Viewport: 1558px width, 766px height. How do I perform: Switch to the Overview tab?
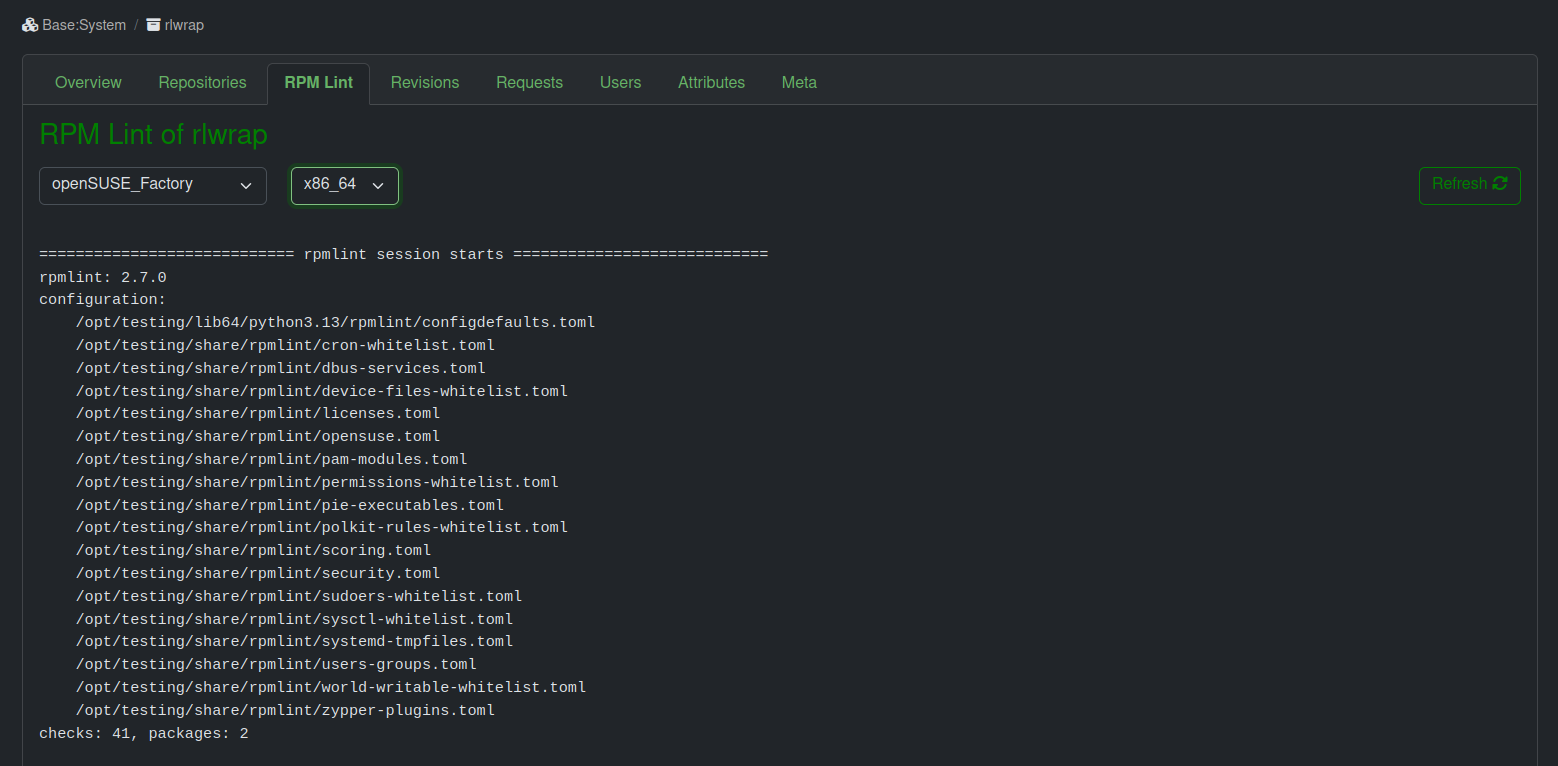point(88,83)
